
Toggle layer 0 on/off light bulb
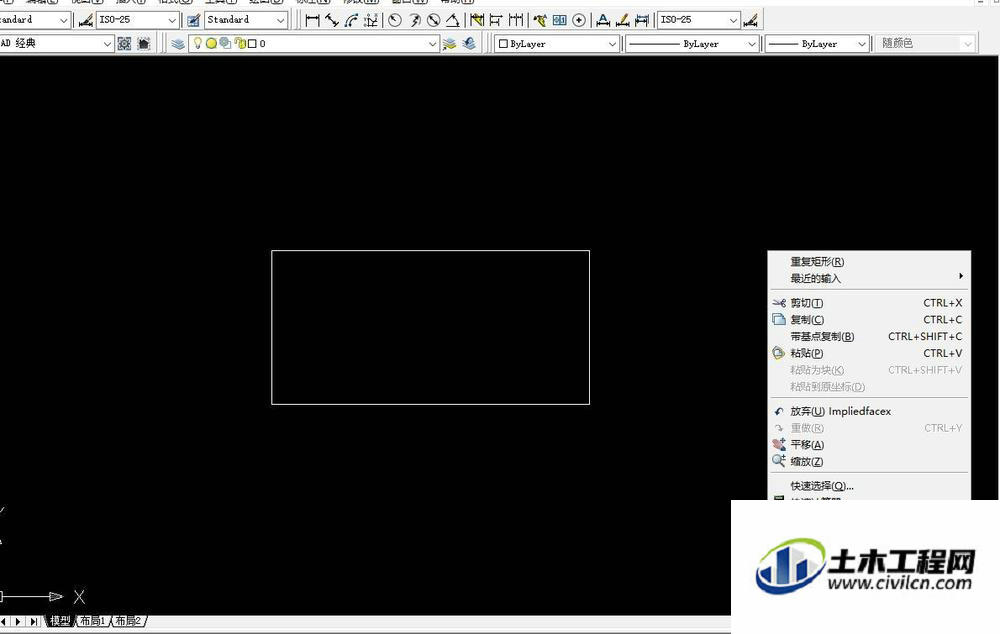(198, 43)
